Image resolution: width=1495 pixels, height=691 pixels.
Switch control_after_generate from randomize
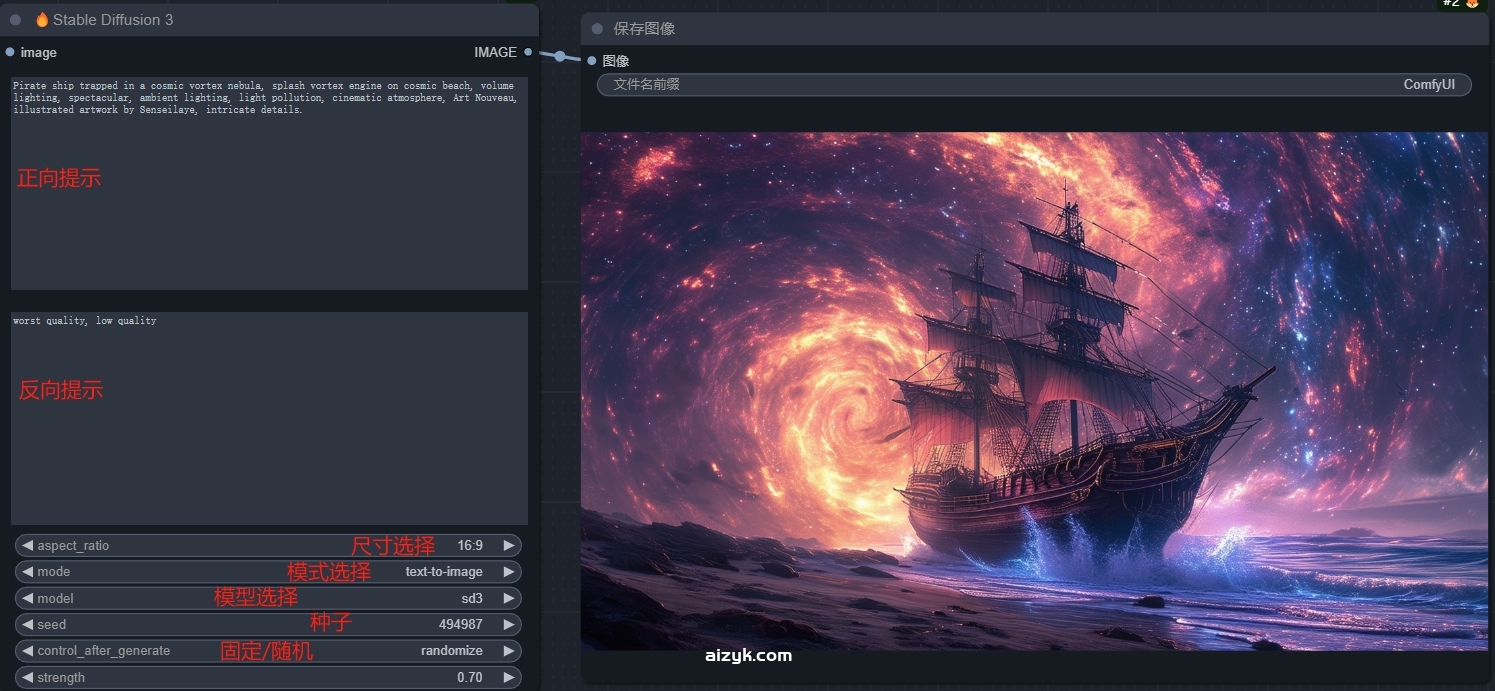(x=452, y=650)
